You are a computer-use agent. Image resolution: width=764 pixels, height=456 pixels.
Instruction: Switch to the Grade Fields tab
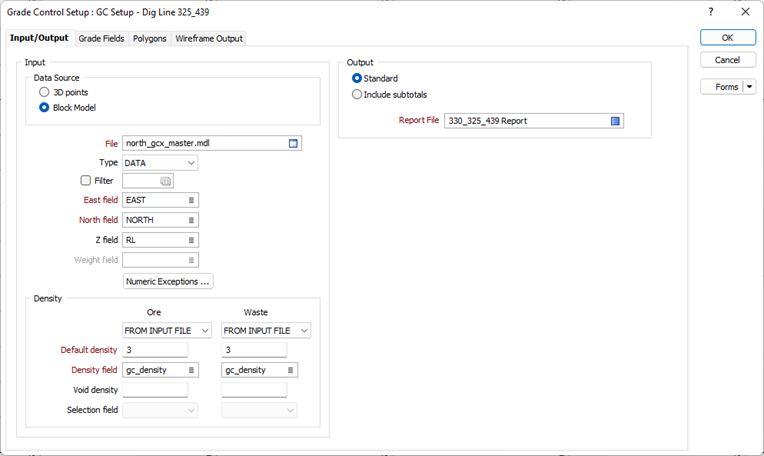(x=100, y=38)
